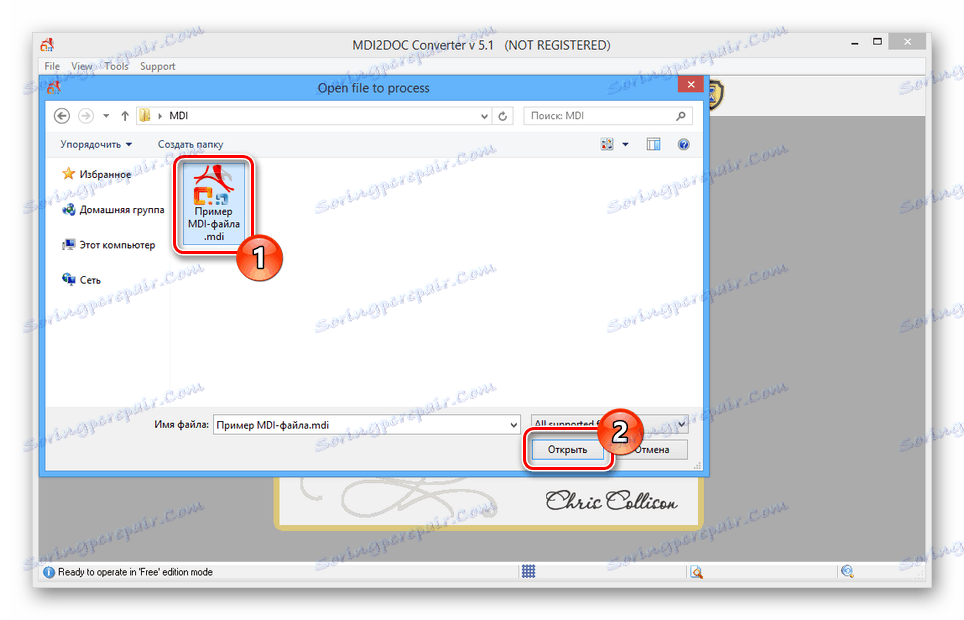Click the MDI folder in address bar

click(x=178, y=116)
